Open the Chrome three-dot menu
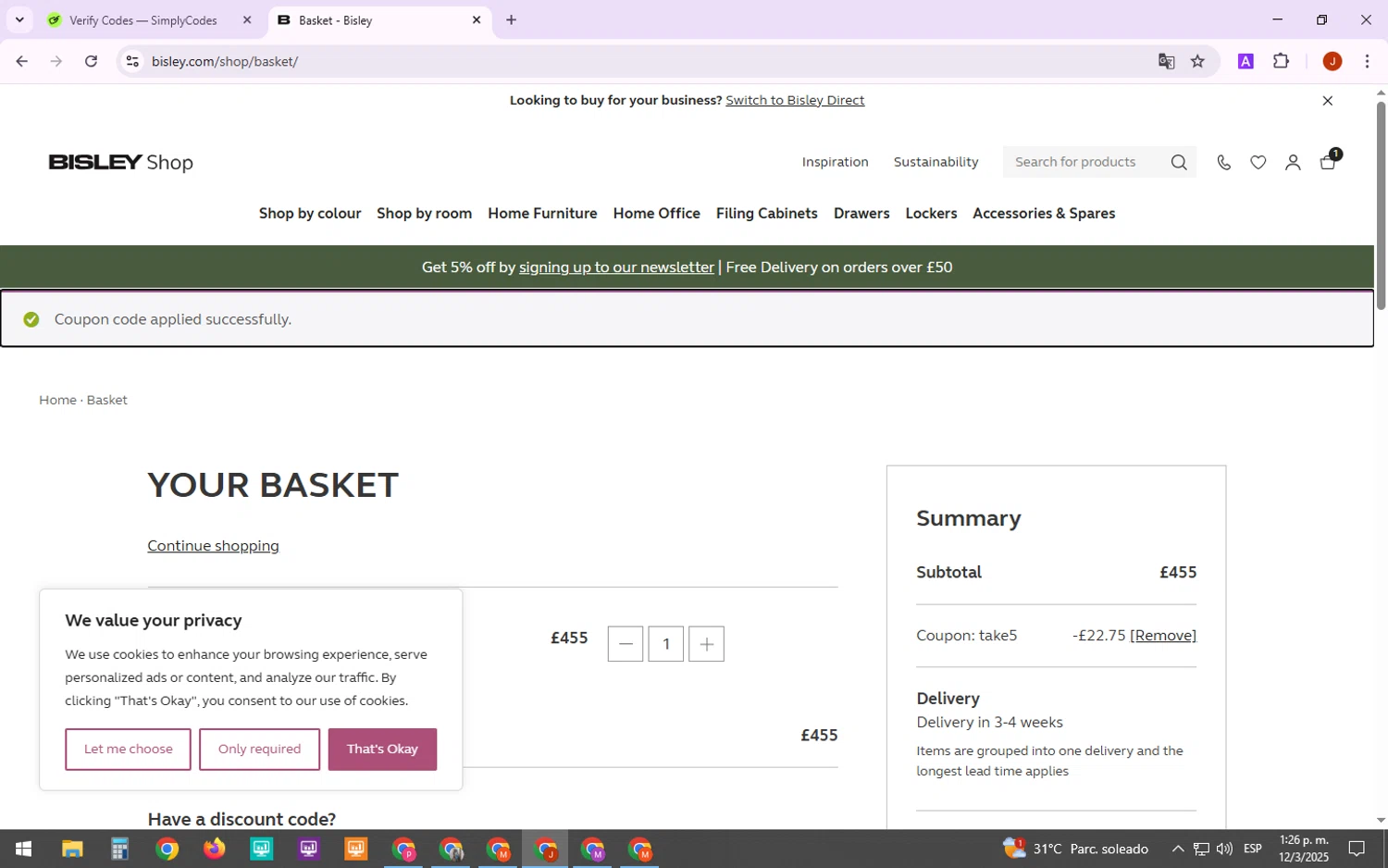 click(1367, 61)
